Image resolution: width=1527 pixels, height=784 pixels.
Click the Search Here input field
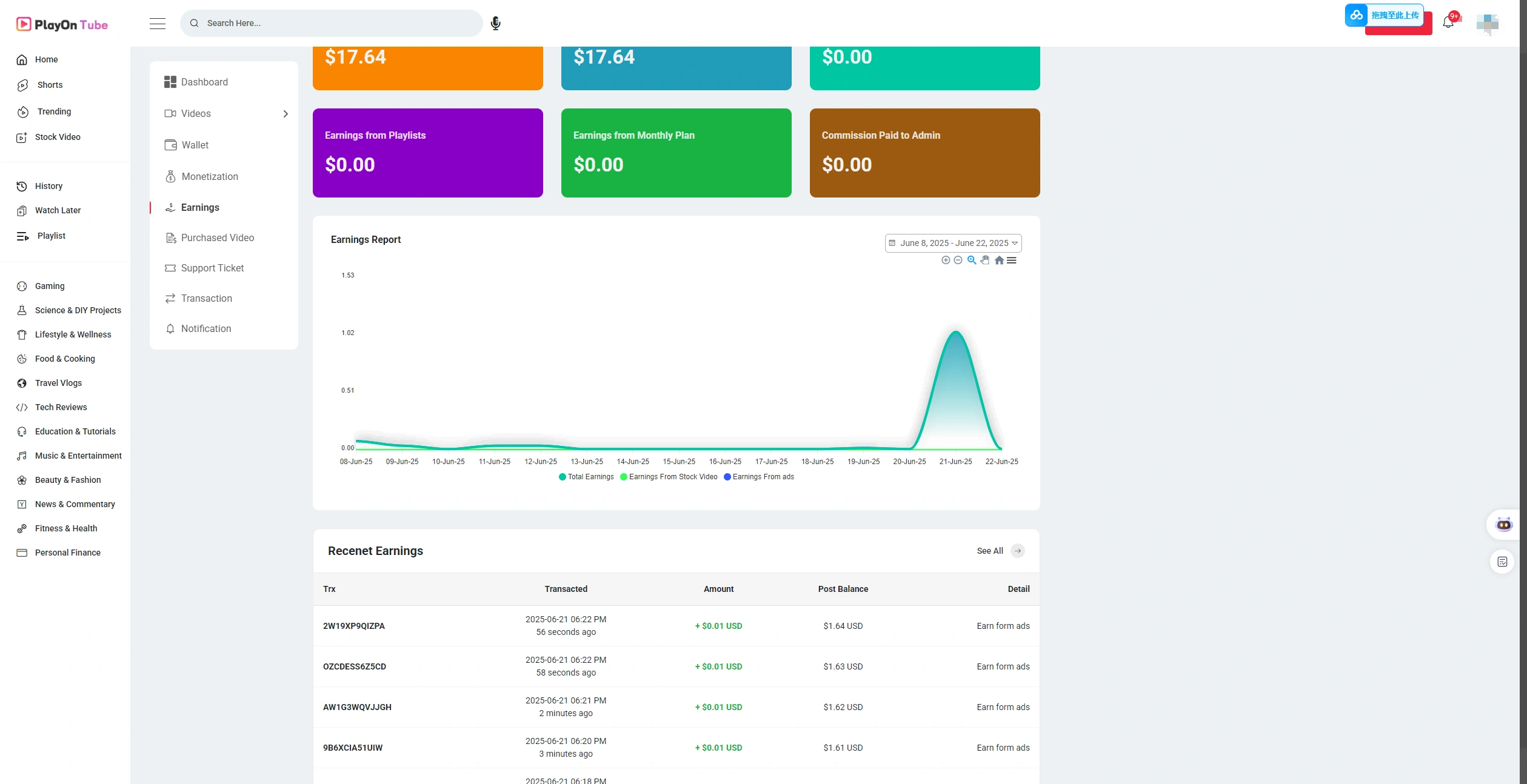(x=339, y=23)
